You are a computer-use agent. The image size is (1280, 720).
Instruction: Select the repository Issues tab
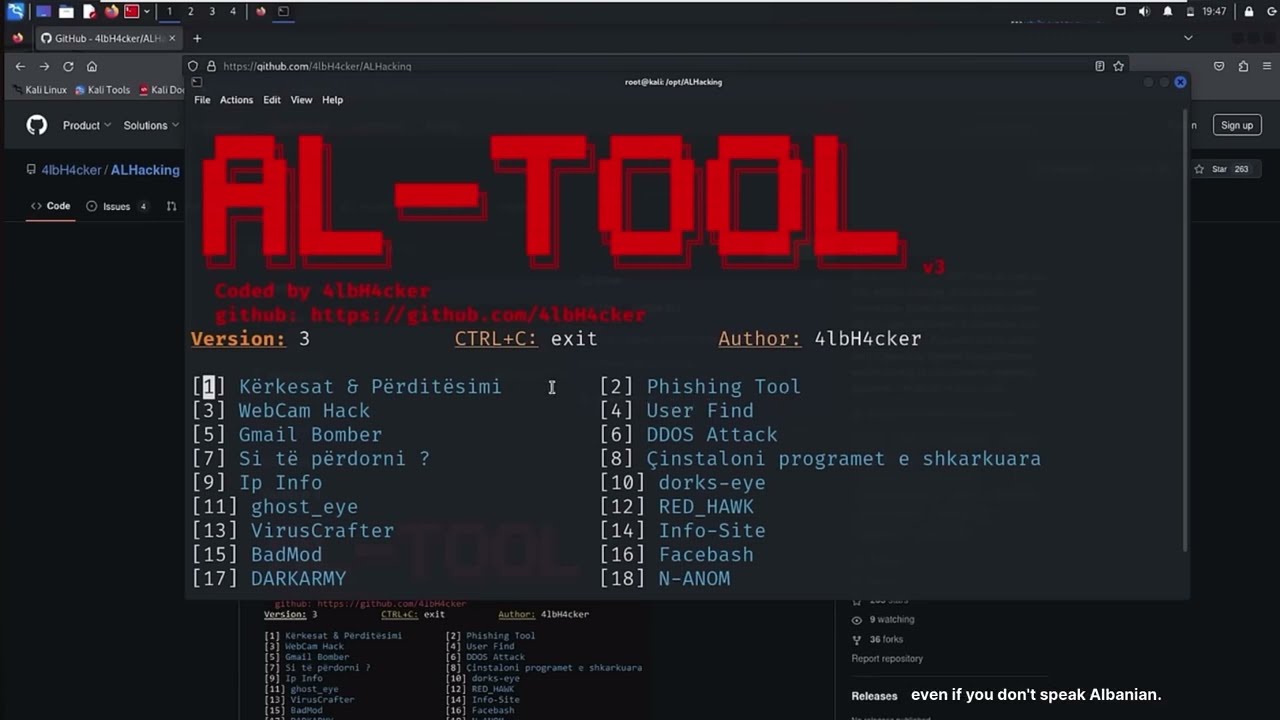click(117, 206)
